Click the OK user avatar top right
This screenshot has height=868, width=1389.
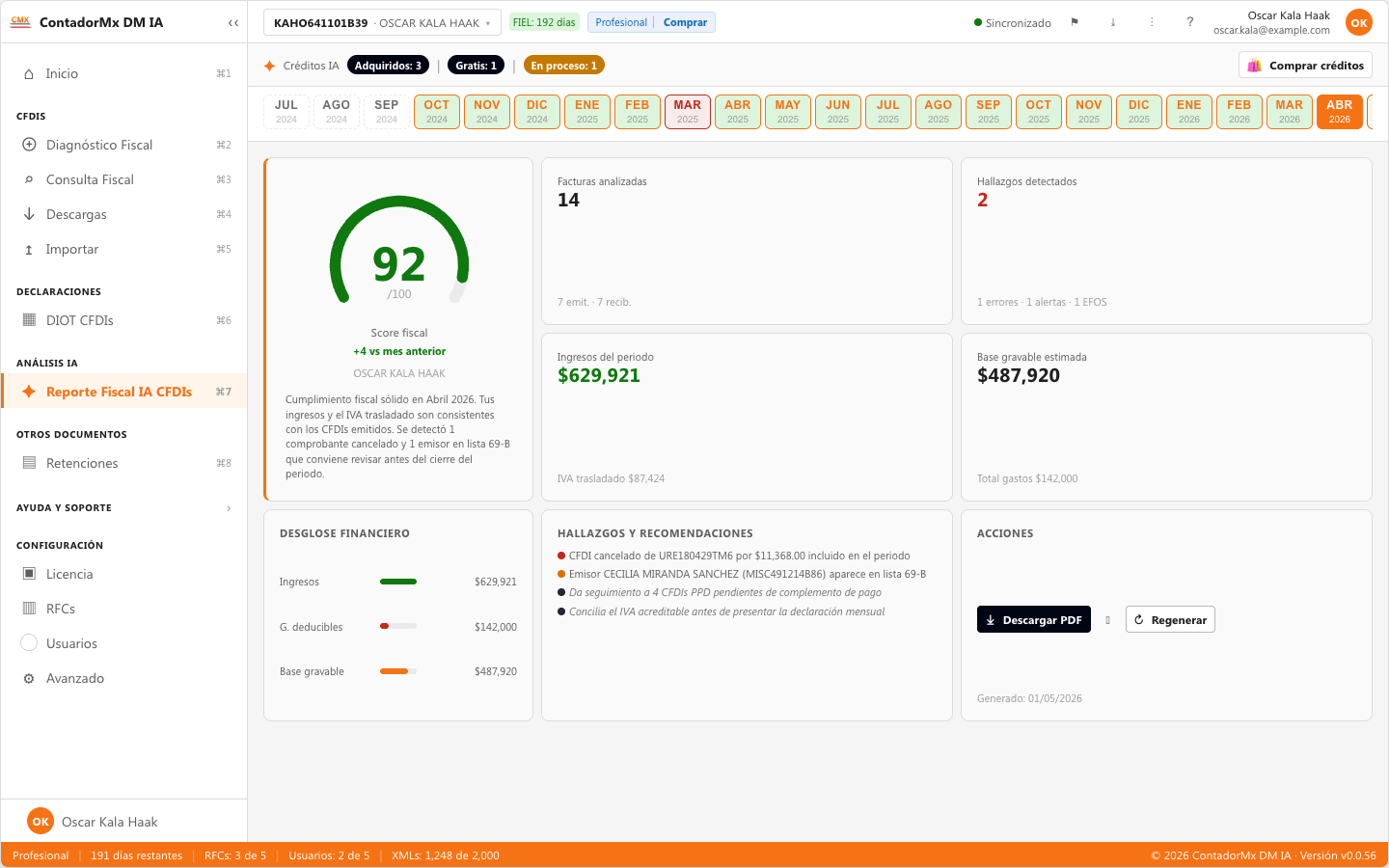(1358, 22)
